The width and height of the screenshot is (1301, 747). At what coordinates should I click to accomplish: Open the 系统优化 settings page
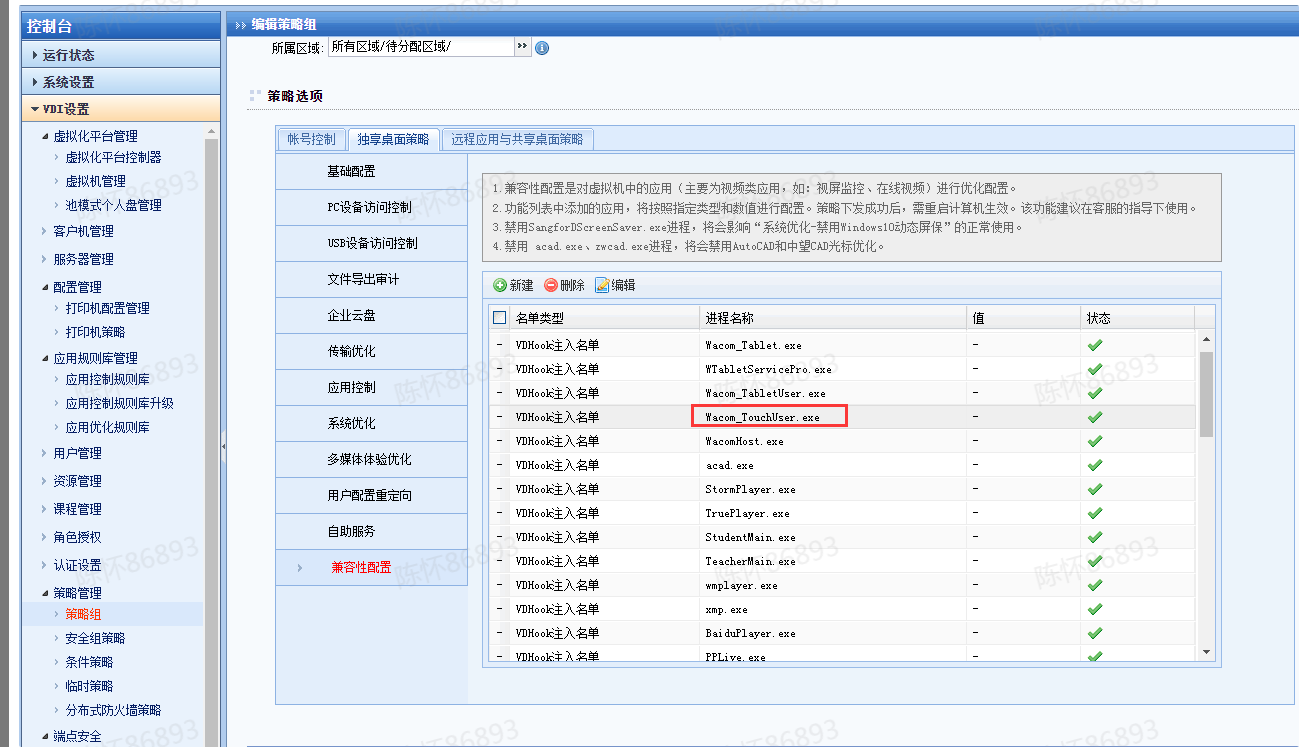[x=371, y=423]
